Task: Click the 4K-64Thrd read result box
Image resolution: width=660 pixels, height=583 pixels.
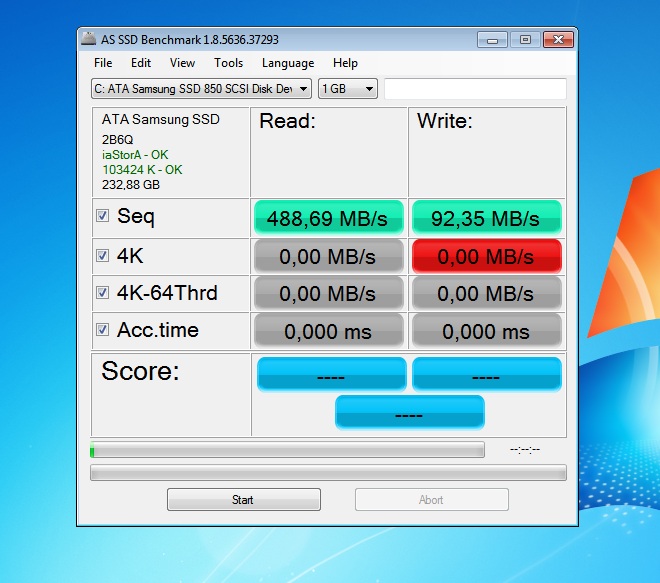Action: point(329,293)
